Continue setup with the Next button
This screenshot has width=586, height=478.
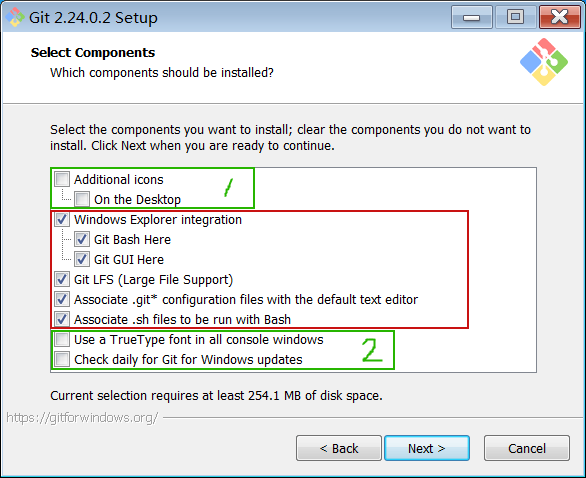pyautogui.click(x=427, y=448)
